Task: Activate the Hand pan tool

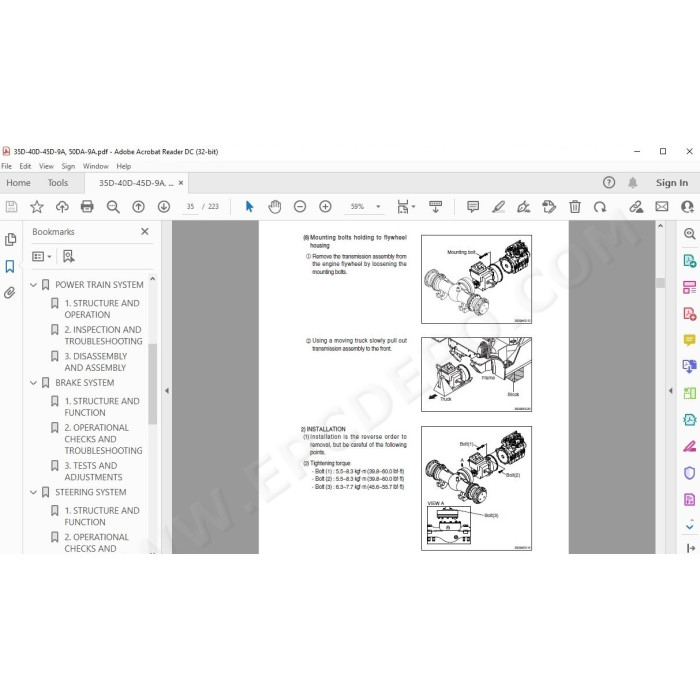Action: coord(275,207)
